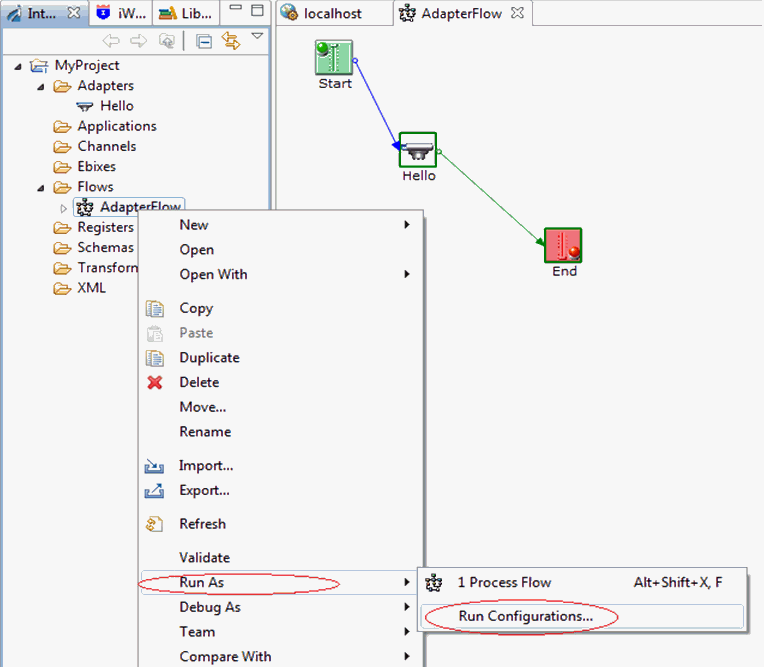Select the Schemas folder
The height and width of the screenshot is (667, 764).
[105, 248]
